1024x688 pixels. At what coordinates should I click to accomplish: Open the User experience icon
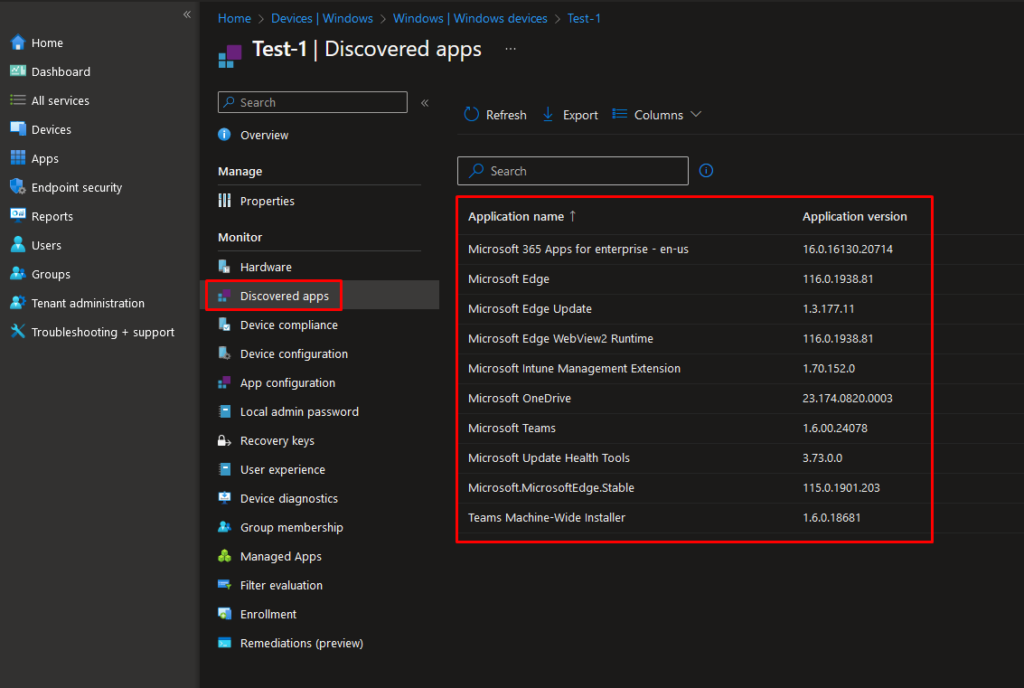(x=224, y=469)
